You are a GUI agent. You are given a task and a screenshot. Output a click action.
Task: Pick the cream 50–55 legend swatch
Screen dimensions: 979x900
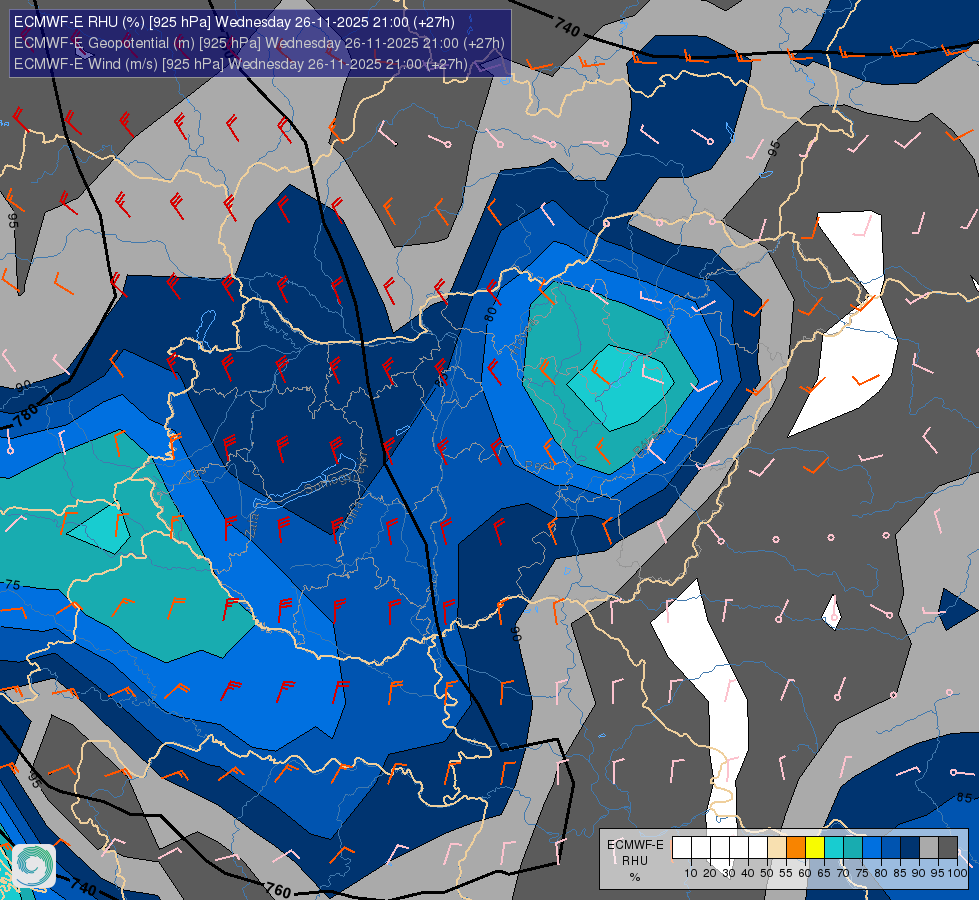pyautogui.click(x=777, y=847)
